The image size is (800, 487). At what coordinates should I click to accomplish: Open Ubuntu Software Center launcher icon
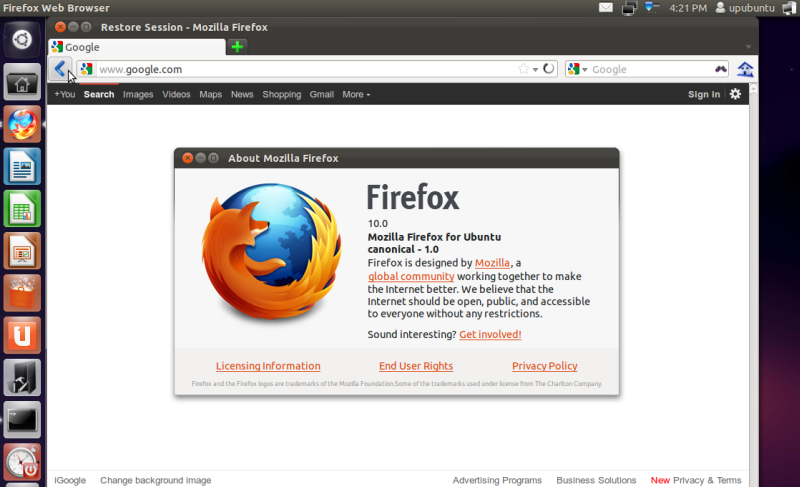point(22,293)
